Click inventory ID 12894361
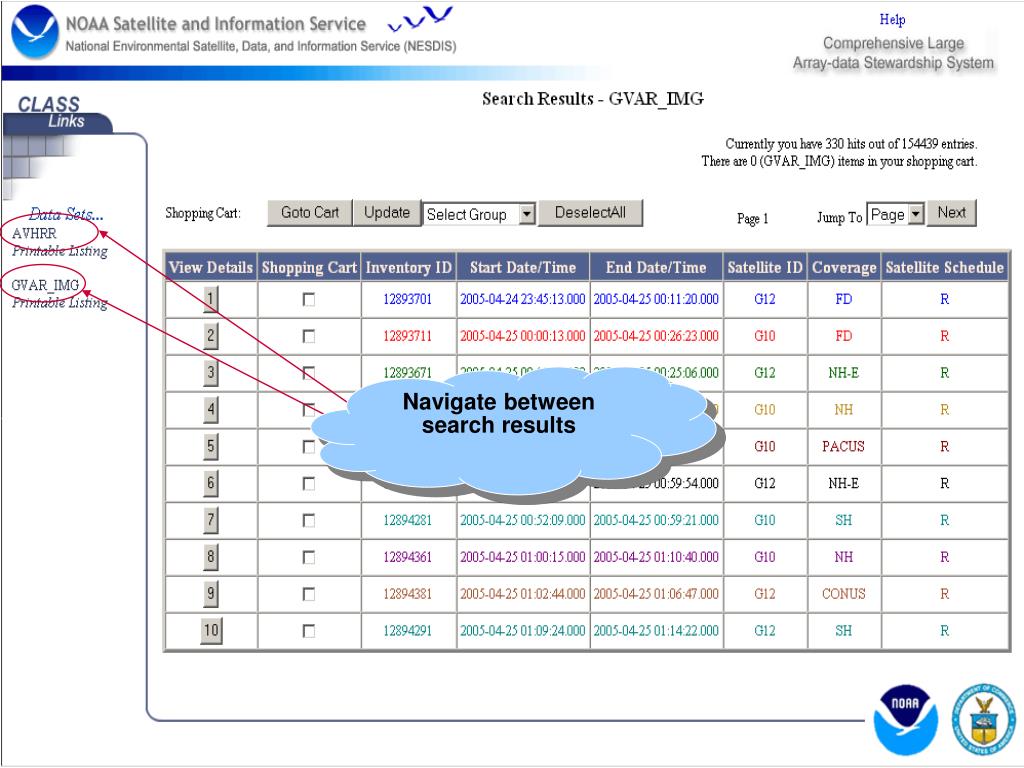Image resolution: width=1024 pixels, height=768 pixels. [408, 557]
